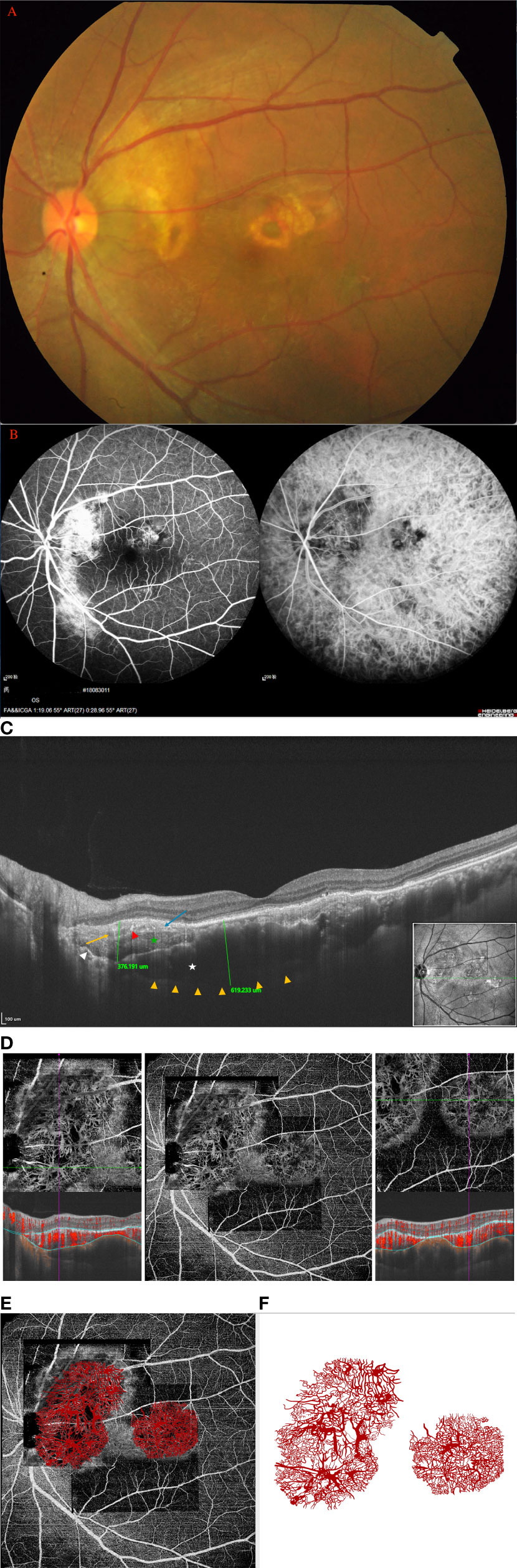Click the red panel label A
The height and width of the screenshot is (1568, 517).
(x=12, y=12)
